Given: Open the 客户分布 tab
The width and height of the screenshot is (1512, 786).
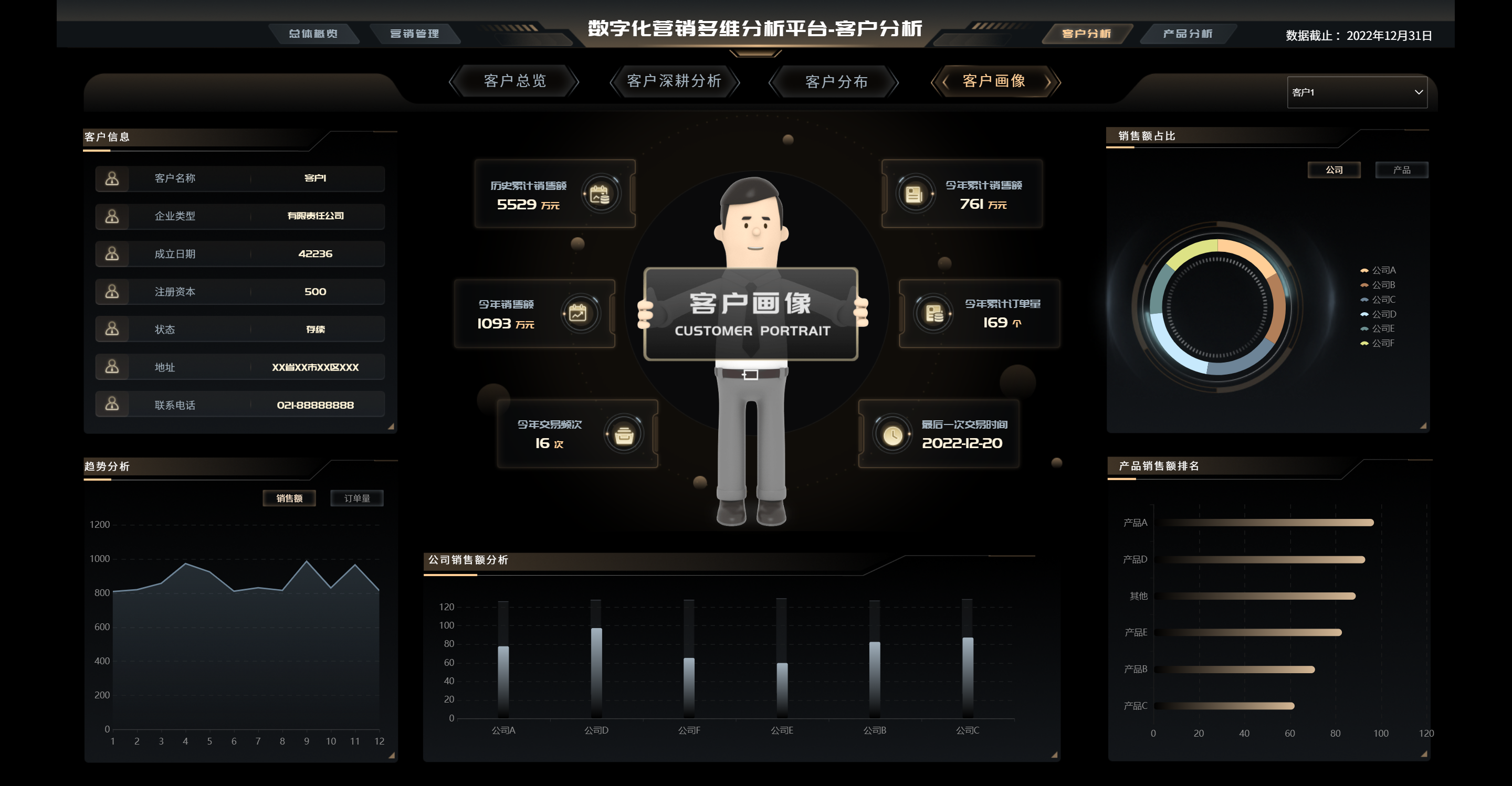Looking at the screenshot, I should click(836, 81).
